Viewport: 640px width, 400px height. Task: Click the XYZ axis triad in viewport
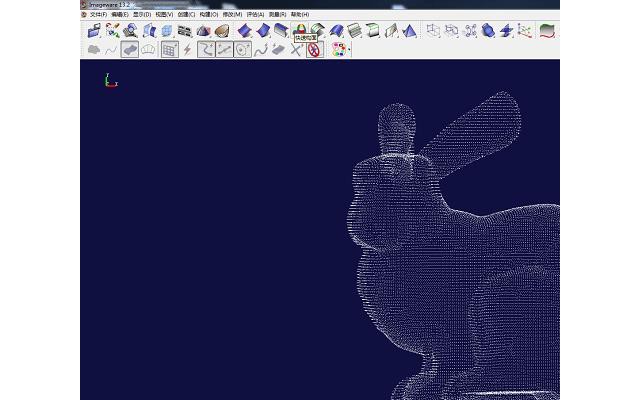[x=111, y=80]
